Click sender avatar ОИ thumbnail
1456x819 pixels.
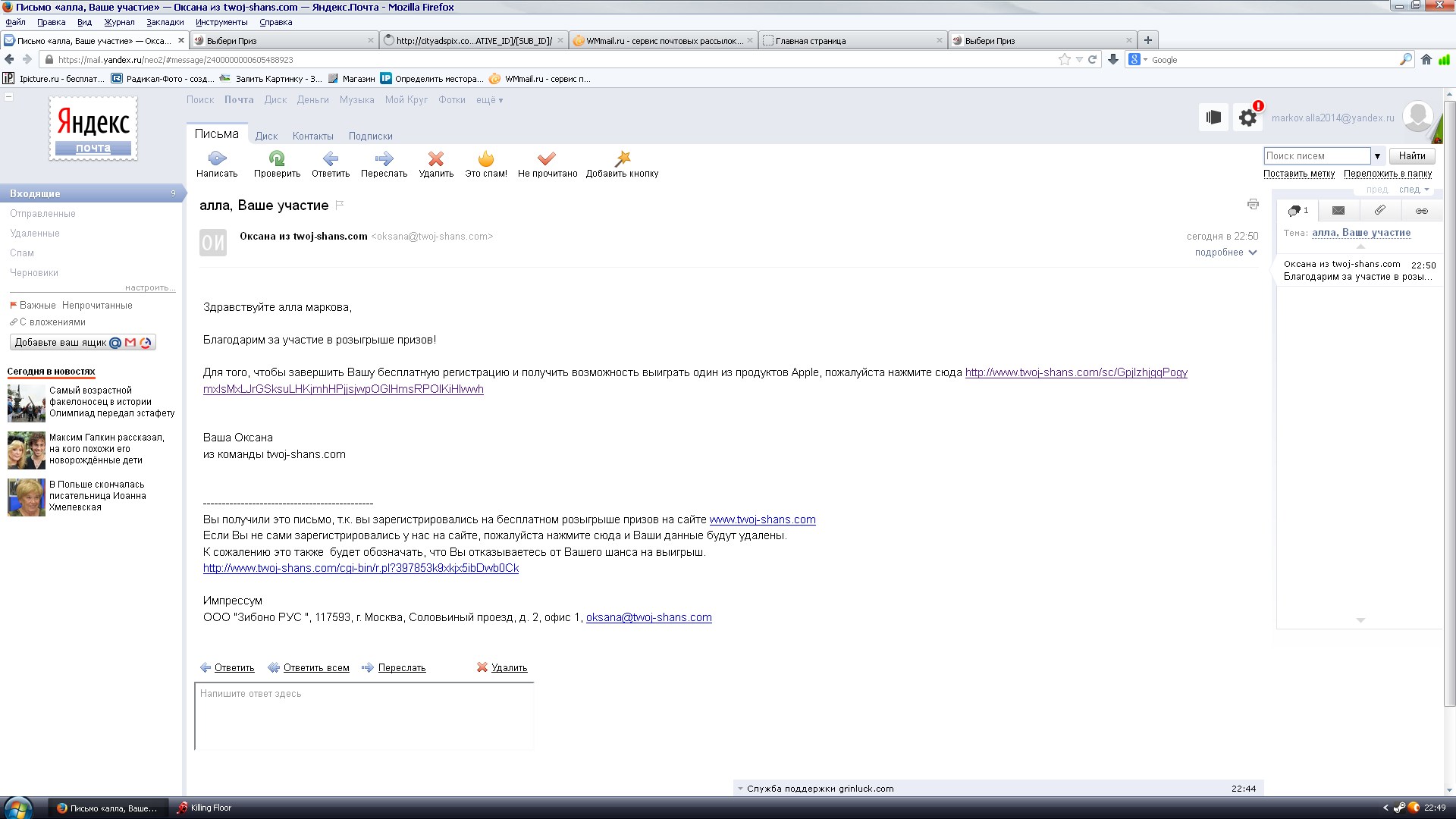[213, 243]
